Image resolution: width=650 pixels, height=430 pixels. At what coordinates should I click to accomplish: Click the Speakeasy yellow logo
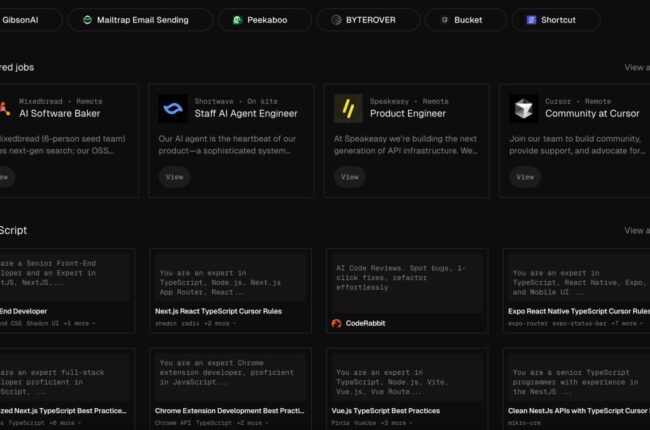pyautogui.click(x=348, y=108)
